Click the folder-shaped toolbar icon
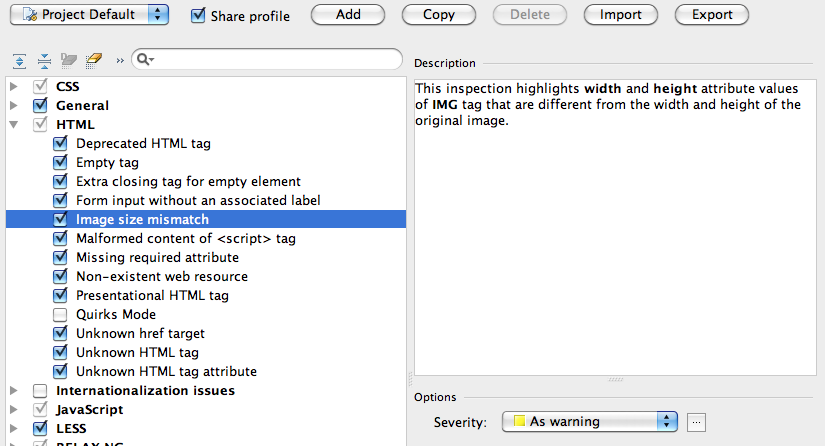Image resolution: width=825 pixels, height=446 pixels. coord(70,61)
